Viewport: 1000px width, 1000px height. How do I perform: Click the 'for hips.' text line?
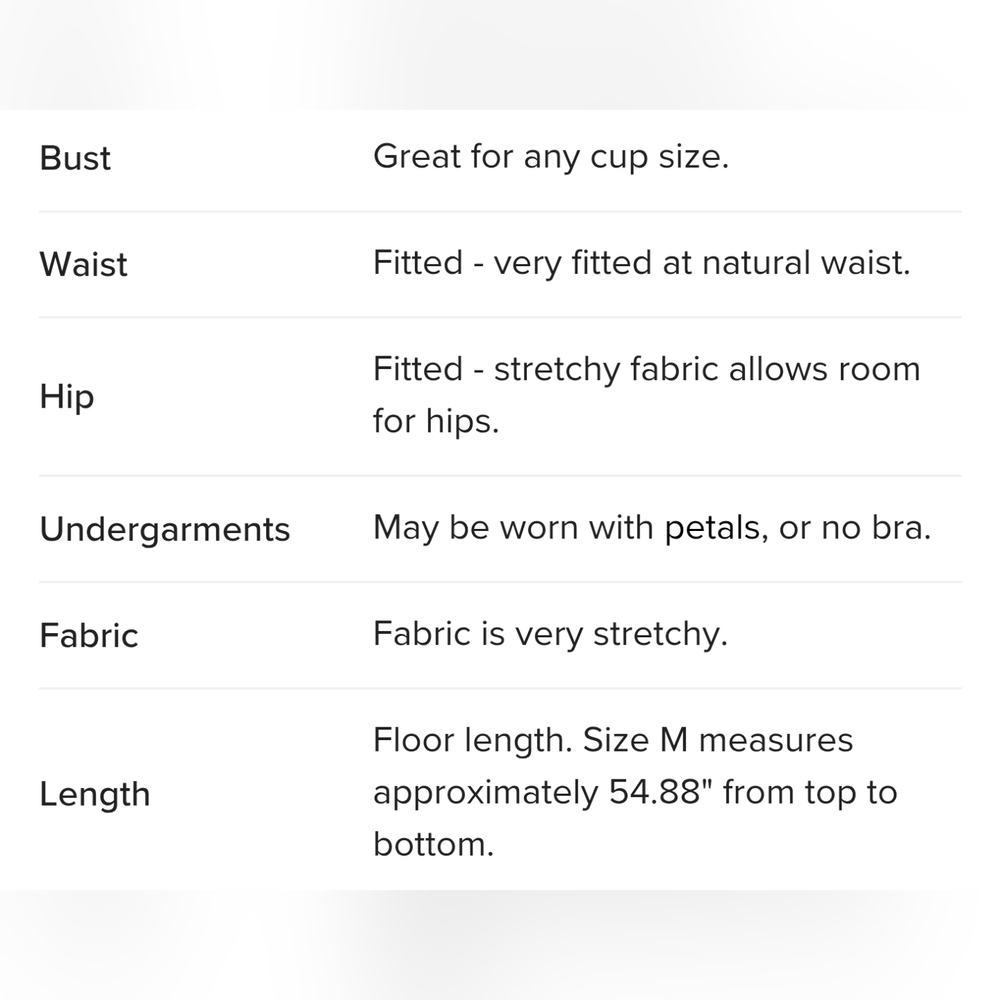[x=436, y=421]
